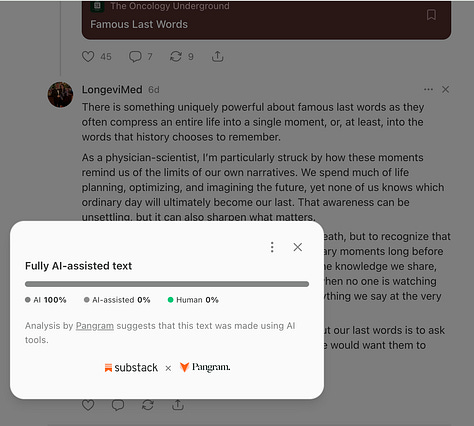Reply to LongeviMed comment via bubble icon

tap(118, 405)
